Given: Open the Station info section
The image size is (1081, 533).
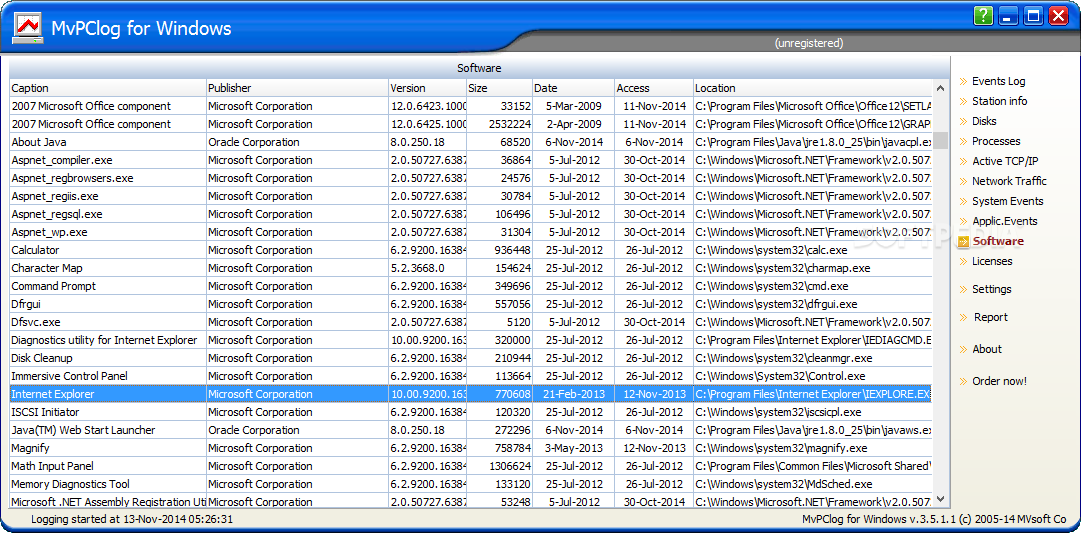Looking at the screenshot, I should point(1000,101).
